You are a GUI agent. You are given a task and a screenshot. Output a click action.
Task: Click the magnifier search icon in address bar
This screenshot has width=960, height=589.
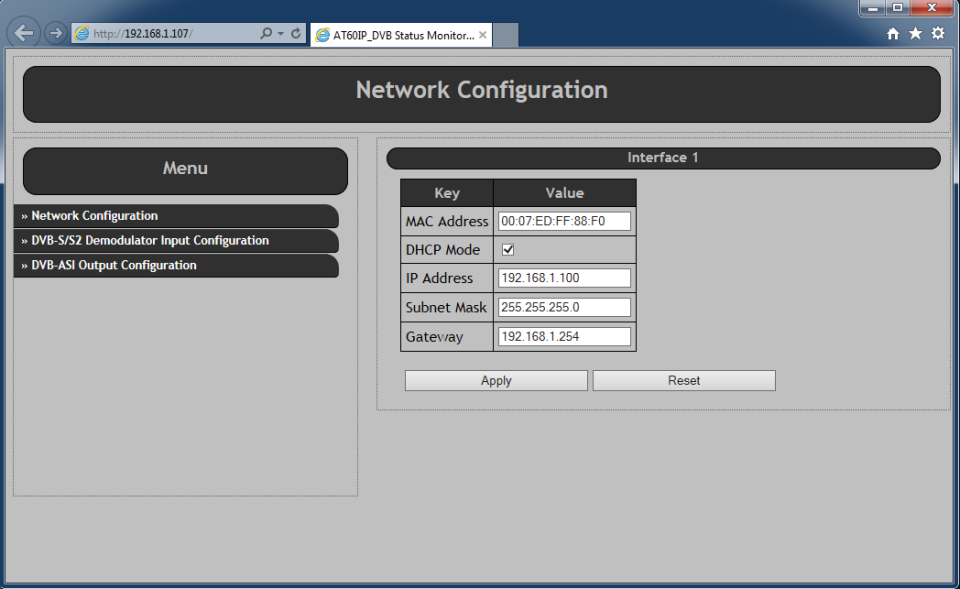(x=266, y=34)
